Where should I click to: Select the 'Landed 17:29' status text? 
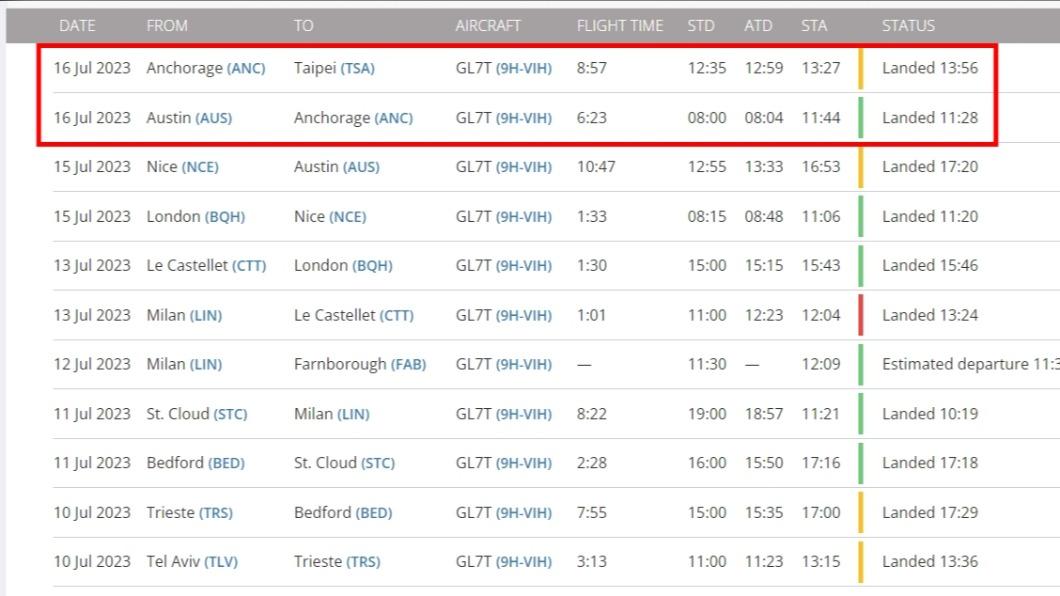(930, 512)
